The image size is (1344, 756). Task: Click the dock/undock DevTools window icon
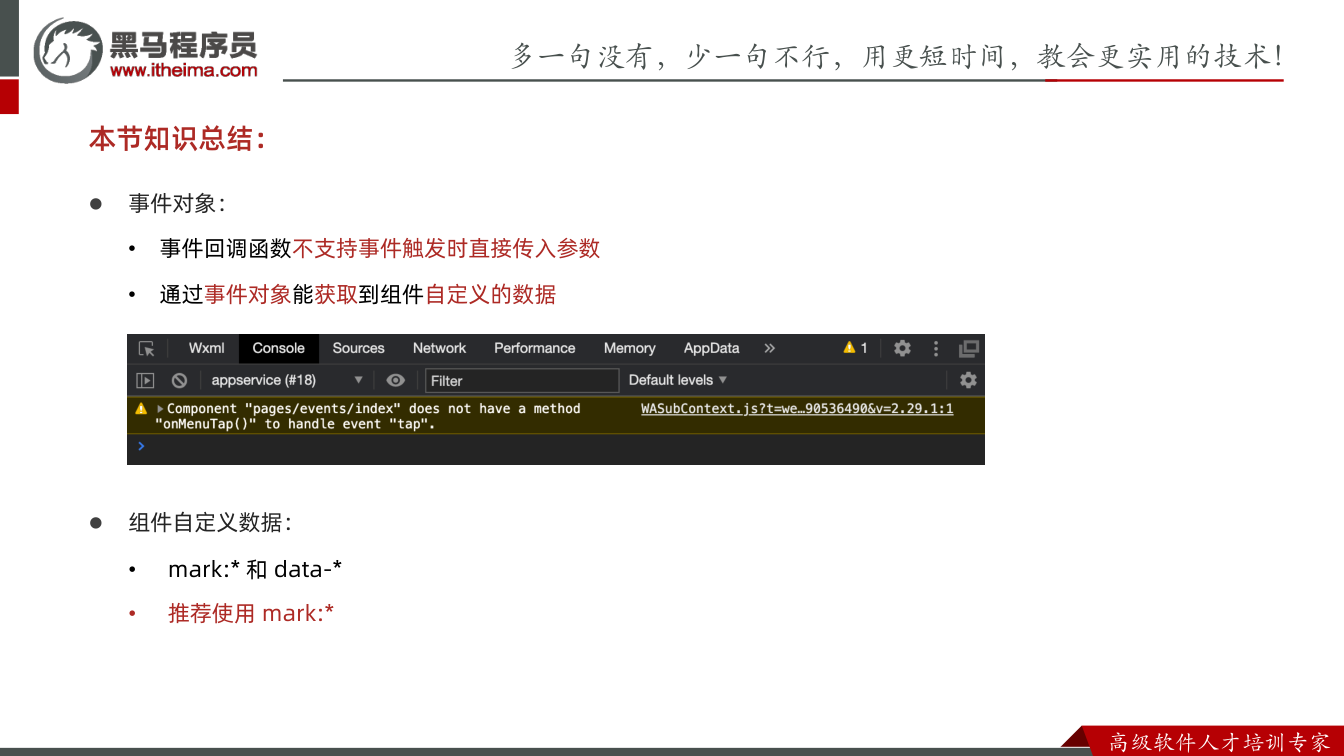coord(969,348)
